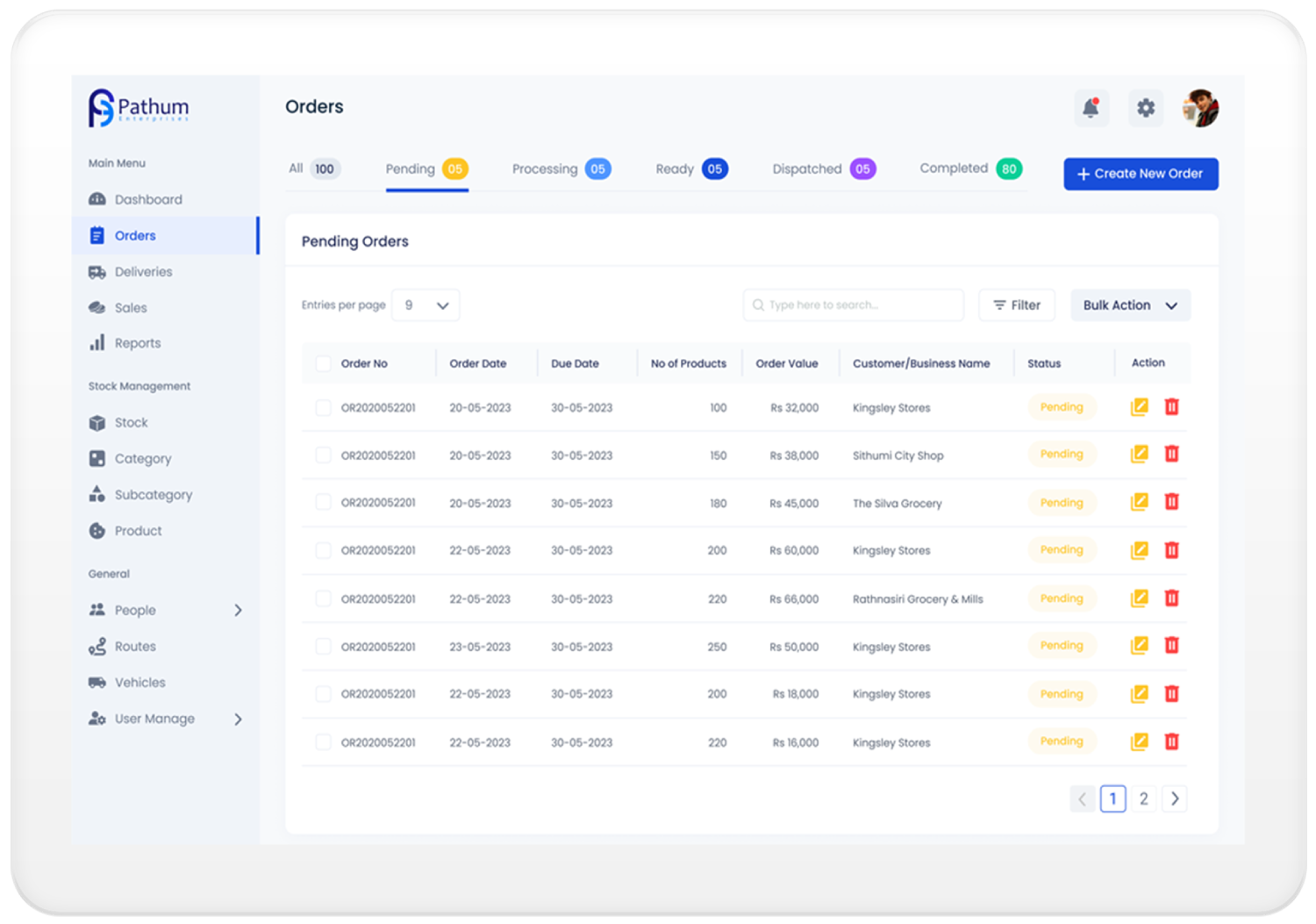Image resolution: width=1316 pixels, height=924 pixels.
Task: Go to page 2 of pending orders
Action: (x=1143, y=799)
